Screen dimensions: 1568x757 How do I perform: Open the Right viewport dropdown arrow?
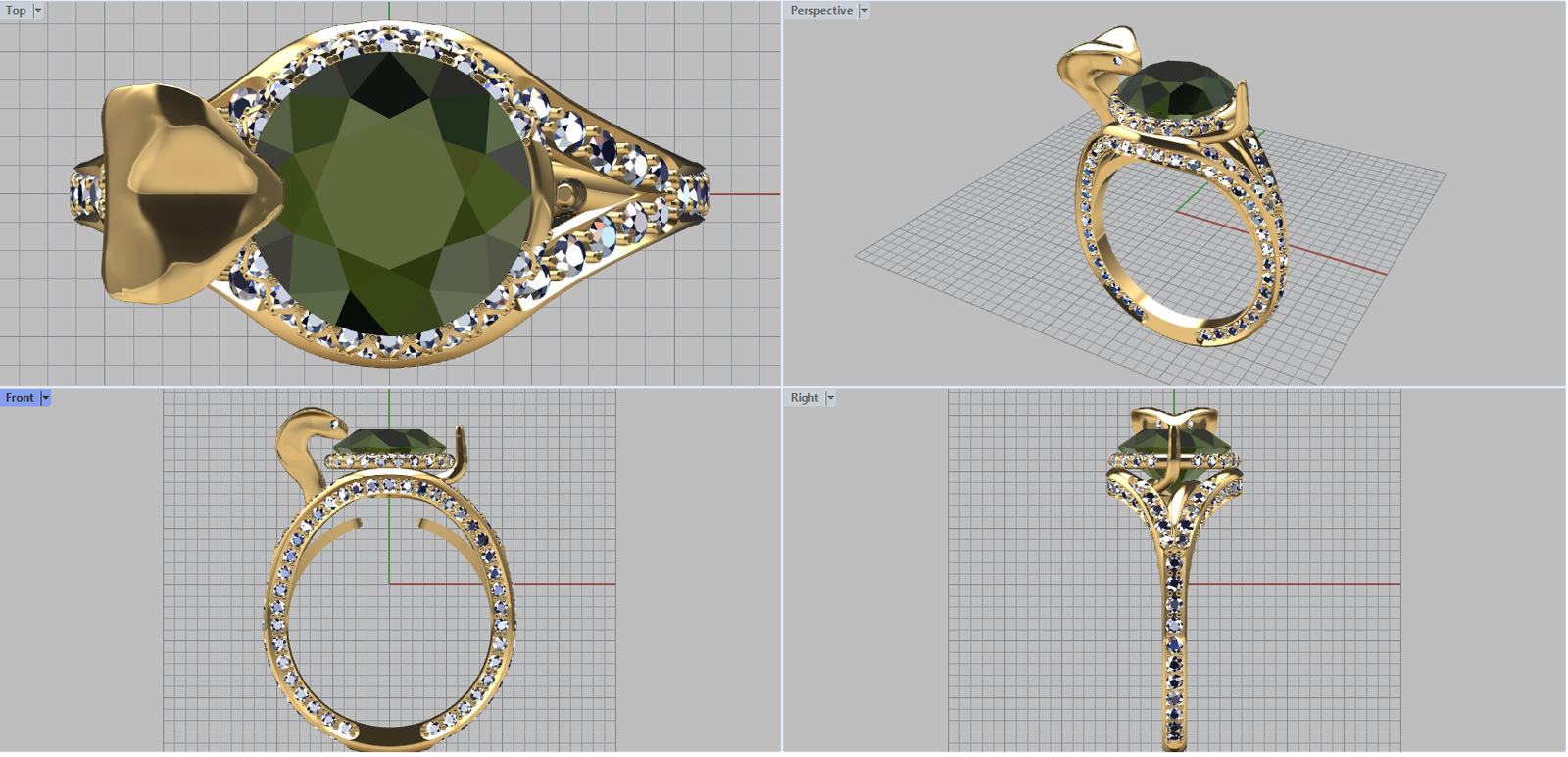(830, 398)
